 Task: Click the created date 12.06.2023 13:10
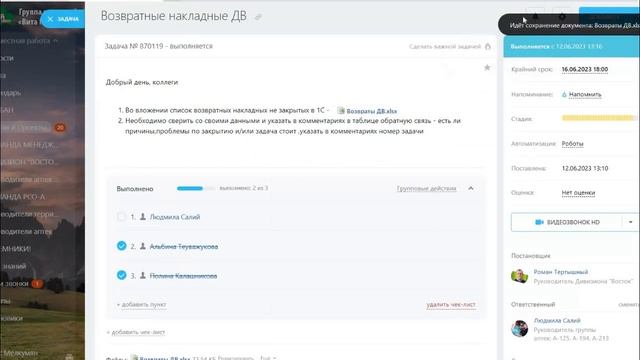coord(585,168)
